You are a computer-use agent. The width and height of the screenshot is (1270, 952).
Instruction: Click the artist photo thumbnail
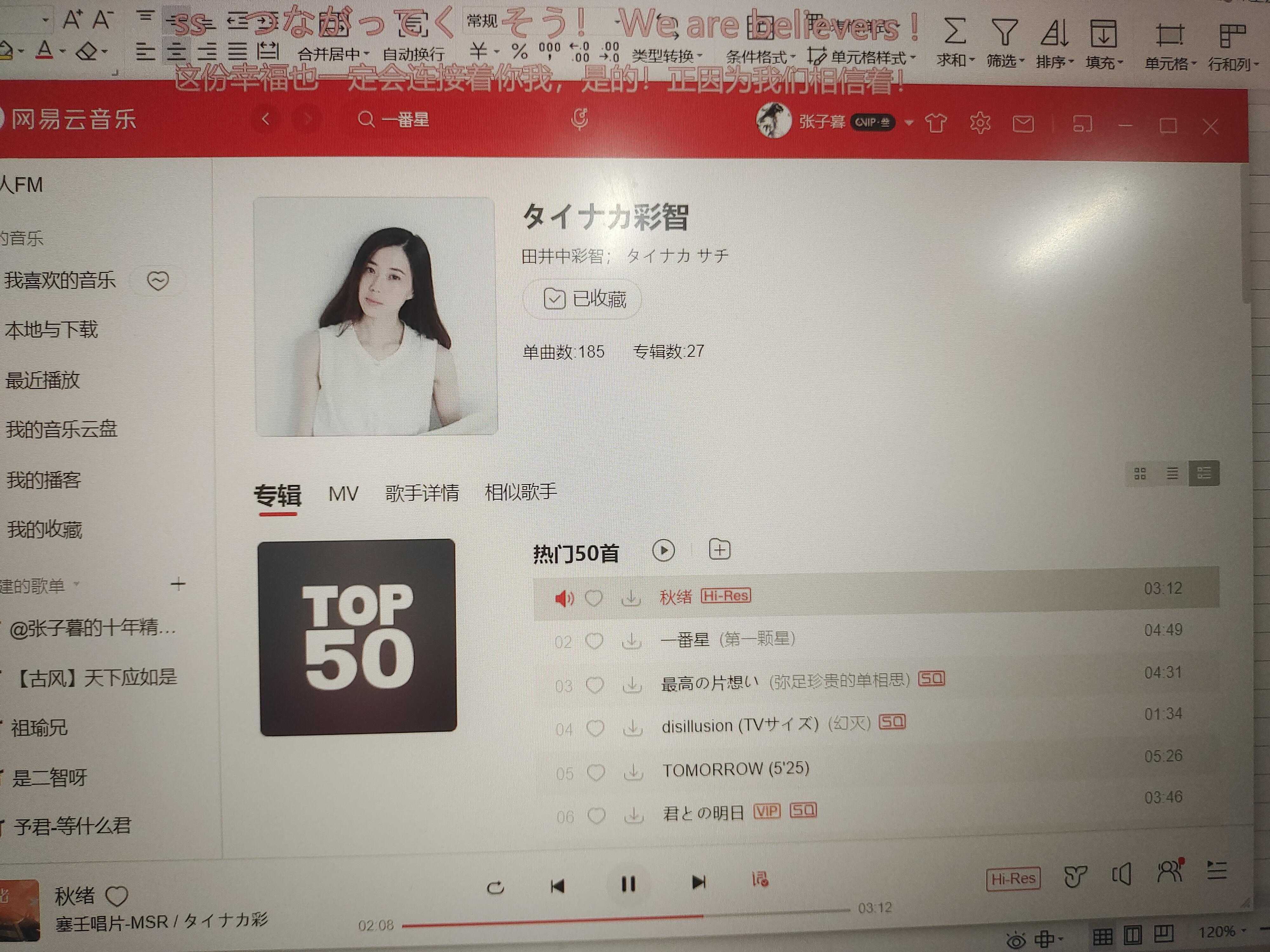376,316
